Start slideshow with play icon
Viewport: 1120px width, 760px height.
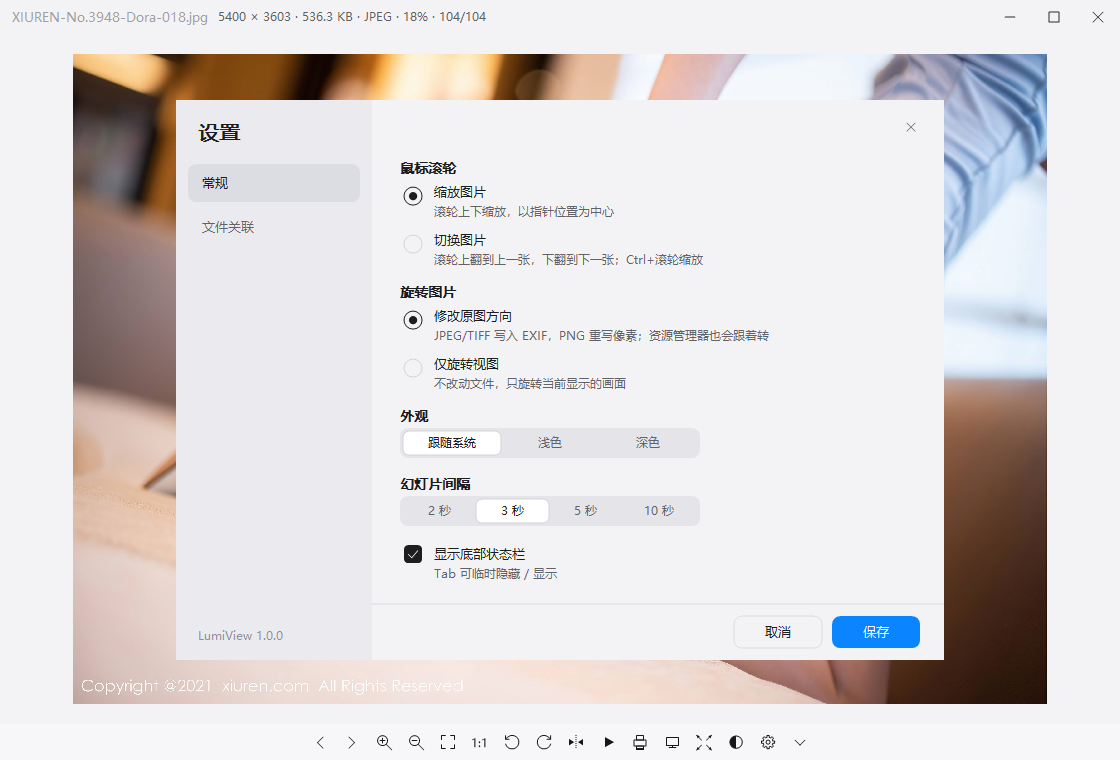(609, 743)
